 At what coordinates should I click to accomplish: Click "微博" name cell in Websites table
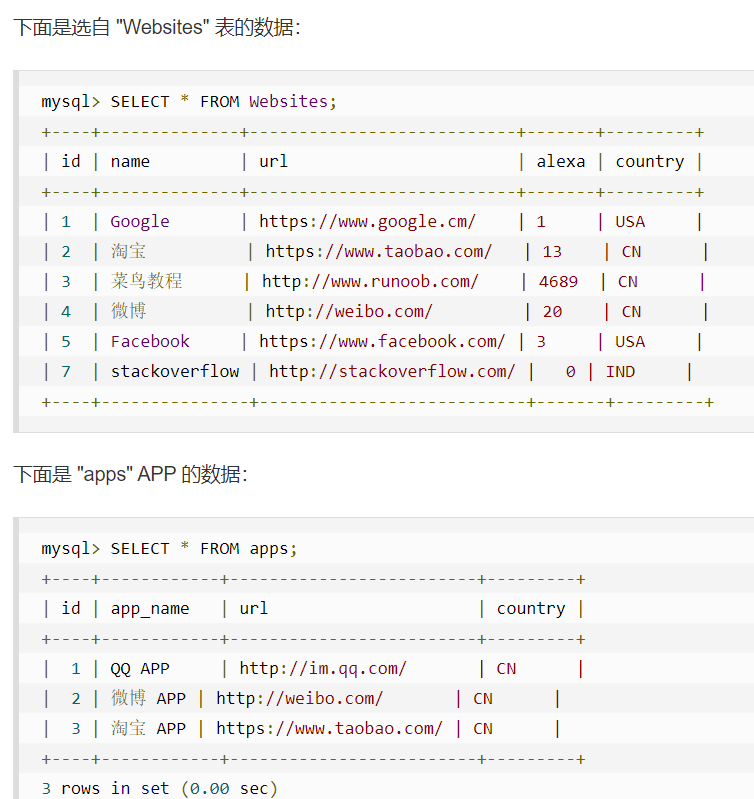(x=128, y=311)
